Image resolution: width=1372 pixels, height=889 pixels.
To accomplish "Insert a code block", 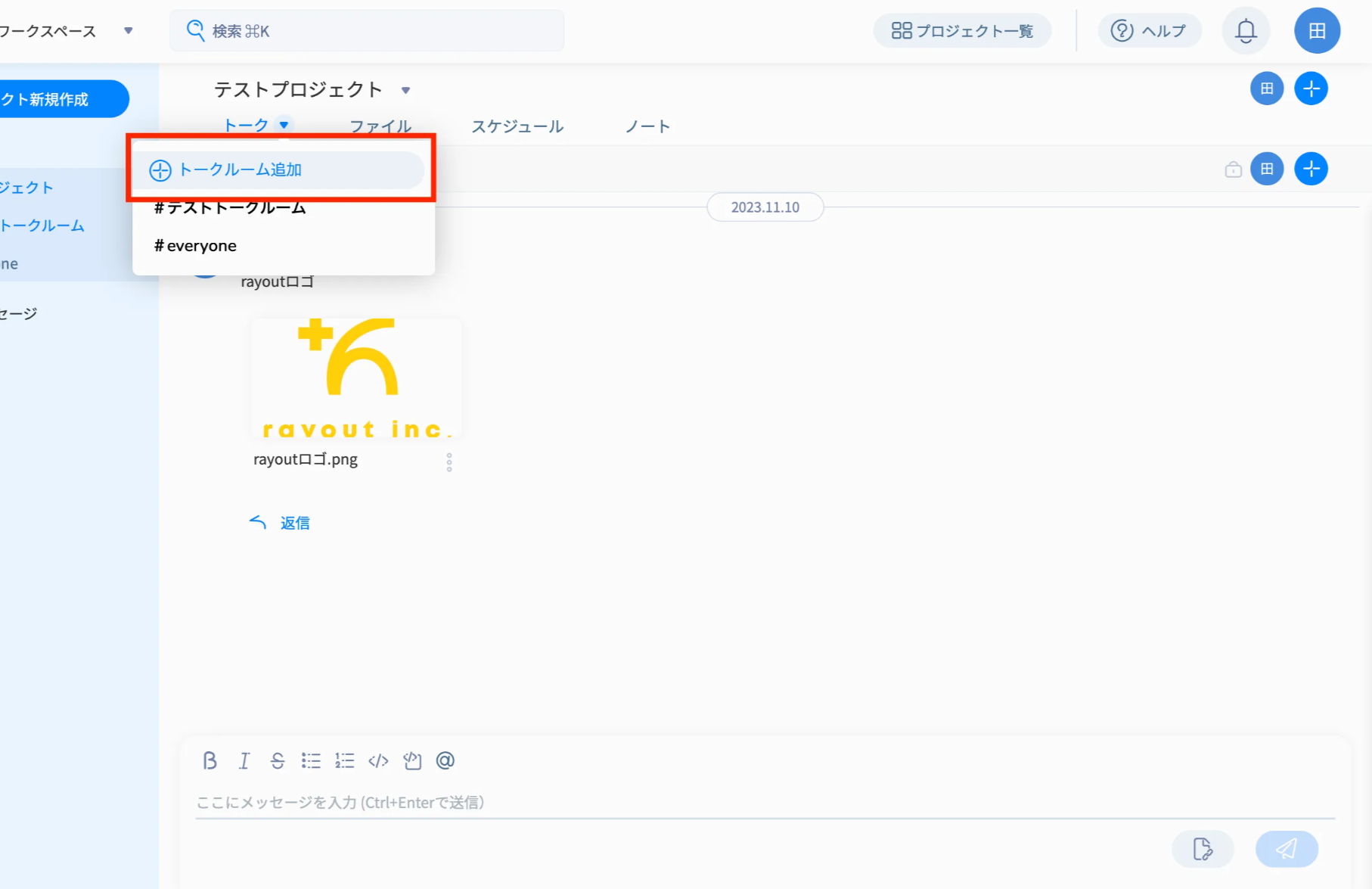I will coord(378,760).
